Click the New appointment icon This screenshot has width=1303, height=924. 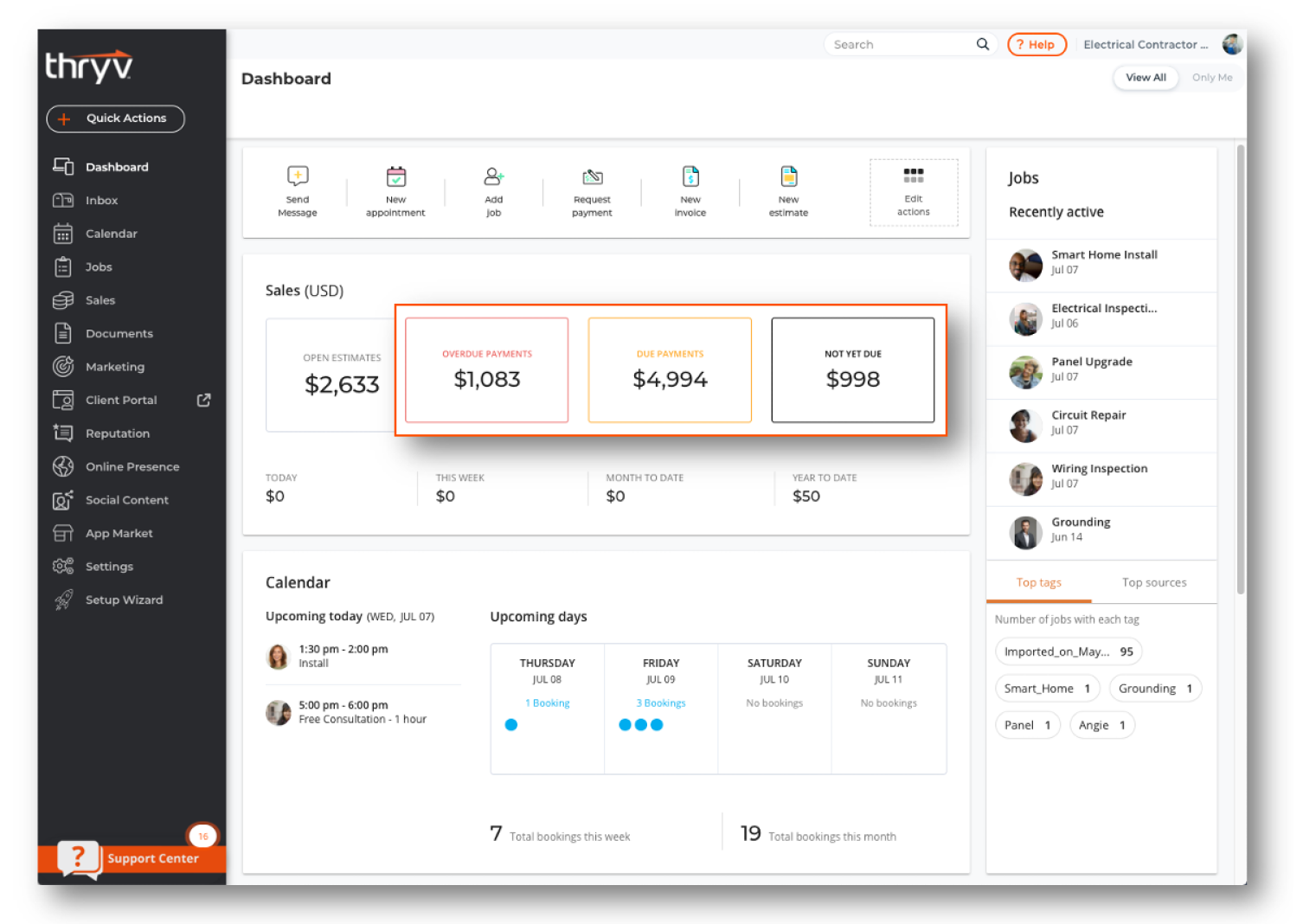click(395, 176)
